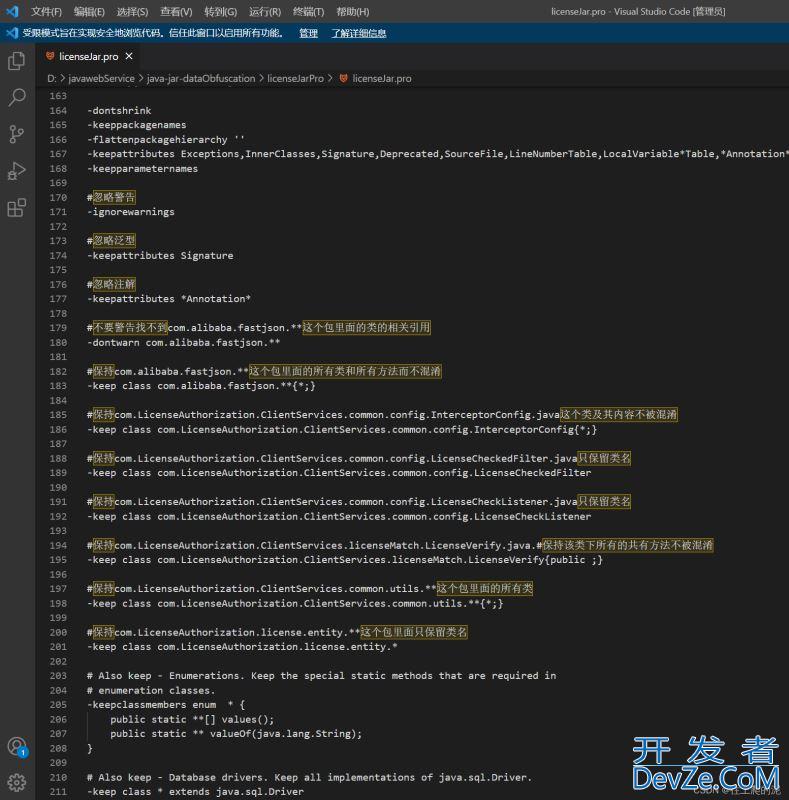
Task: Open the 转到(G) menu
Action: [220, 12]
